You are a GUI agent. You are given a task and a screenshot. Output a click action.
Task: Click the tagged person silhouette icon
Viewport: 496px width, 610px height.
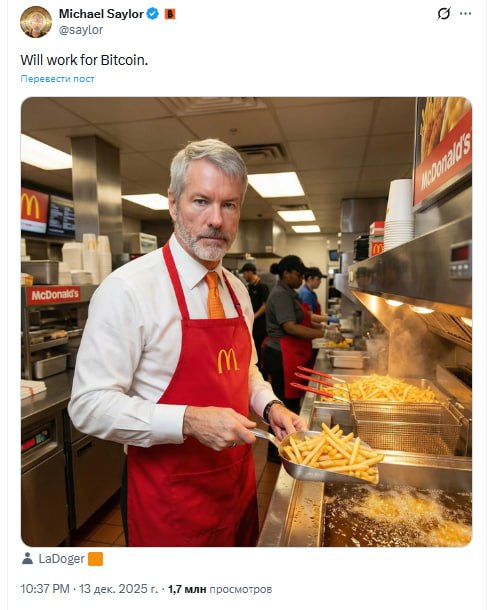point(27,559)
